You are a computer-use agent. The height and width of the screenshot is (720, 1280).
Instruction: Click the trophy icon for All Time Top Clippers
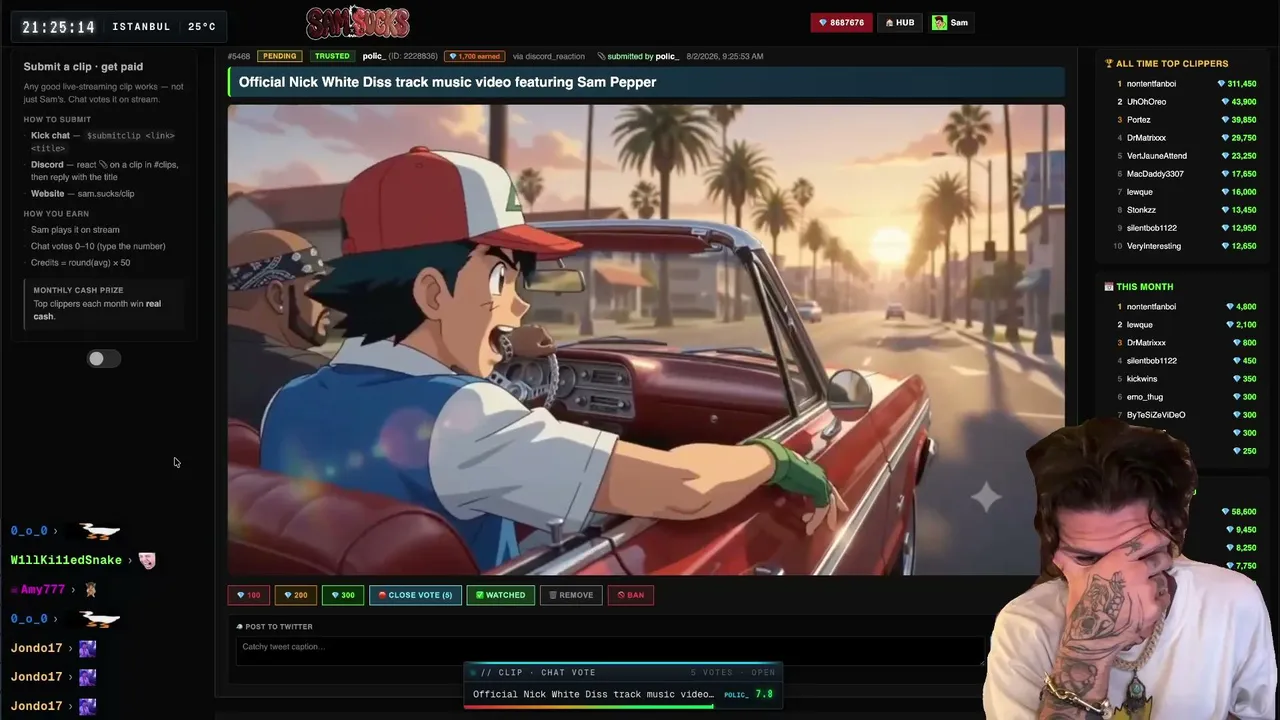tap(1109, 64)
